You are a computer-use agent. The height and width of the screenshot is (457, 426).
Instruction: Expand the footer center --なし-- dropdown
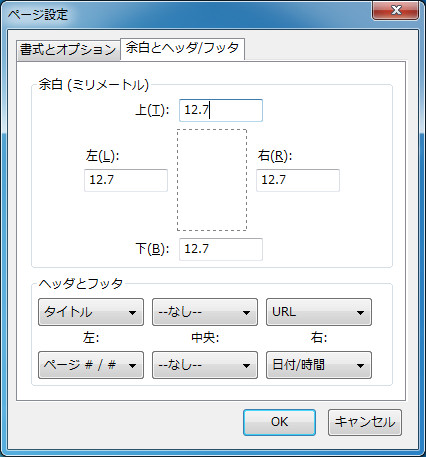(x=205, y=365)
